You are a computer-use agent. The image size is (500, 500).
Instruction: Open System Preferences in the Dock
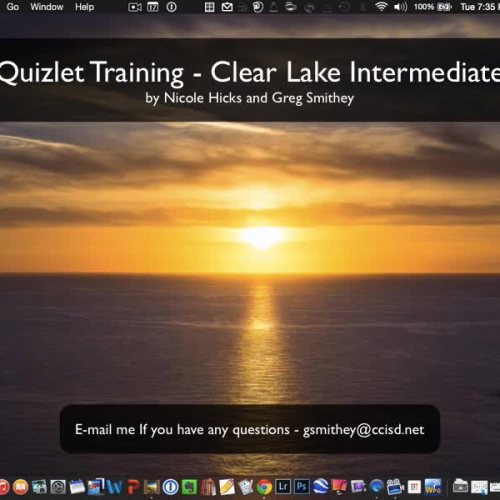click(58, 487)
